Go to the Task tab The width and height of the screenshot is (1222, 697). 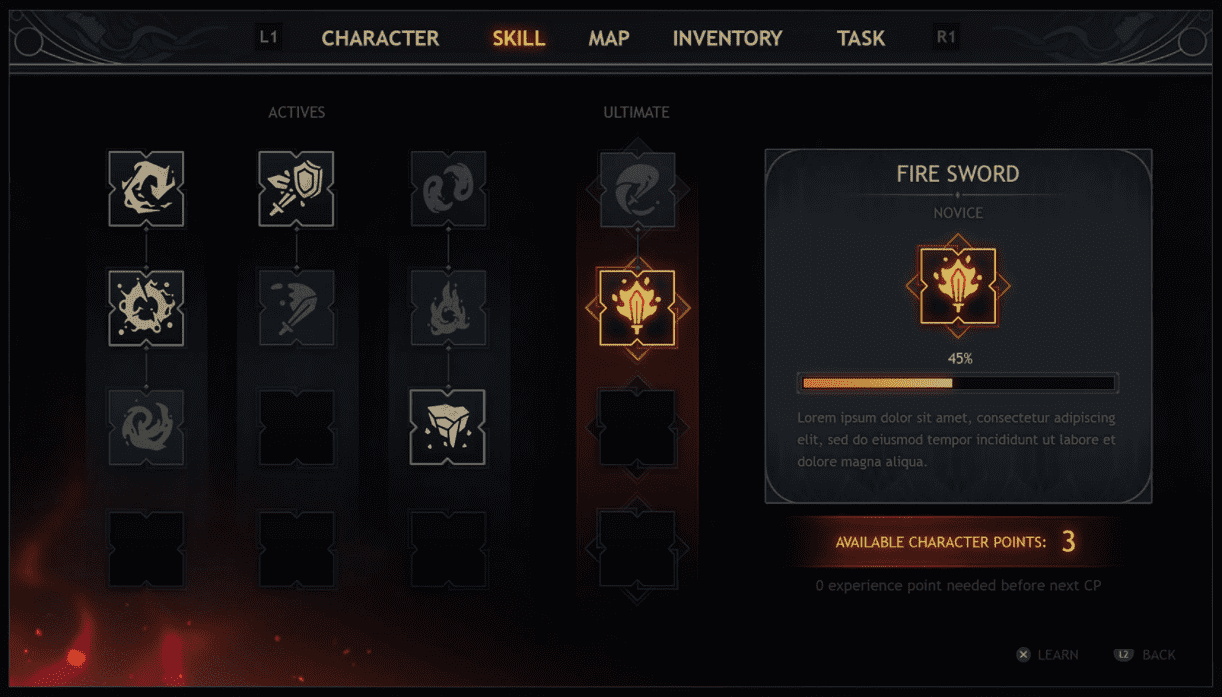coord(861,38)
